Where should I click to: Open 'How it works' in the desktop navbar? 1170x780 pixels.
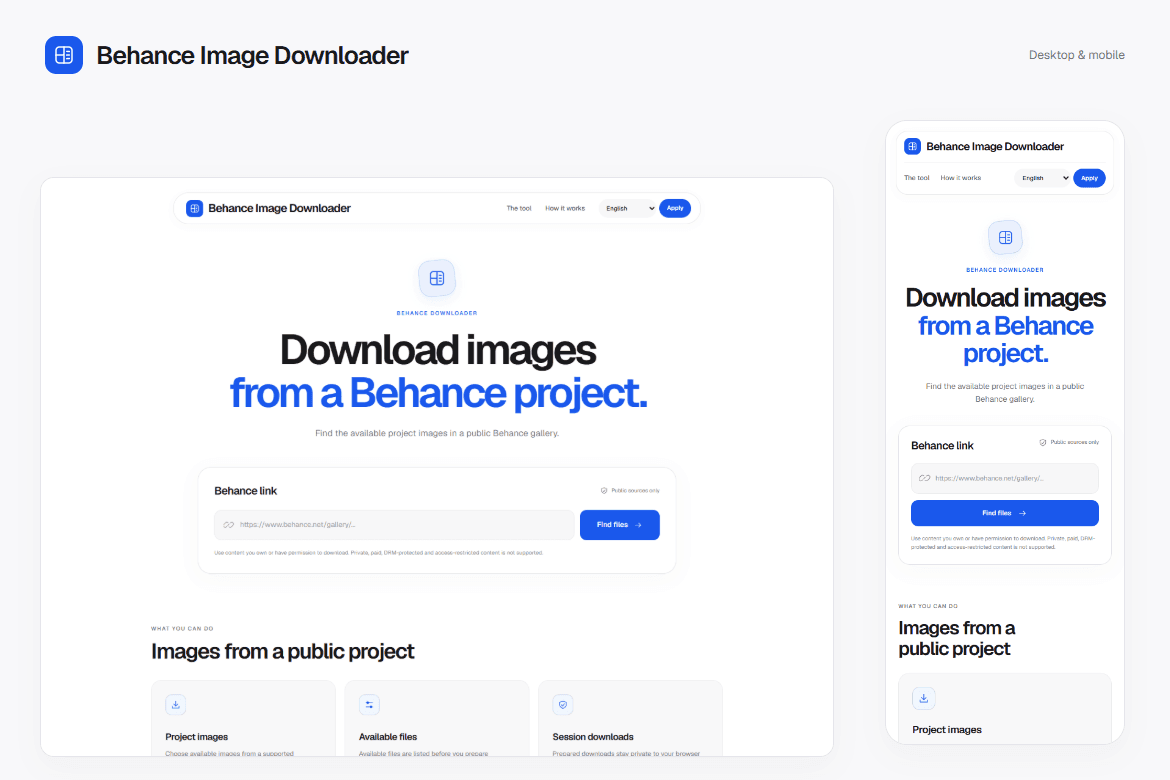(565, 208)
